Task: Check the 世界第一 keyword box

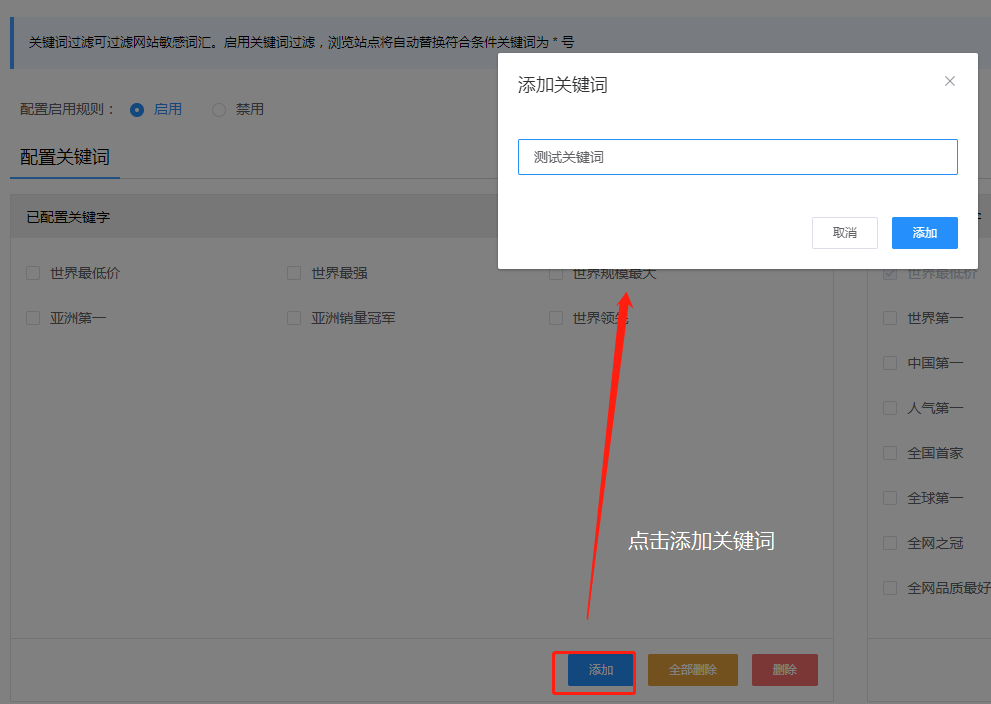Action: pos(890,318)
